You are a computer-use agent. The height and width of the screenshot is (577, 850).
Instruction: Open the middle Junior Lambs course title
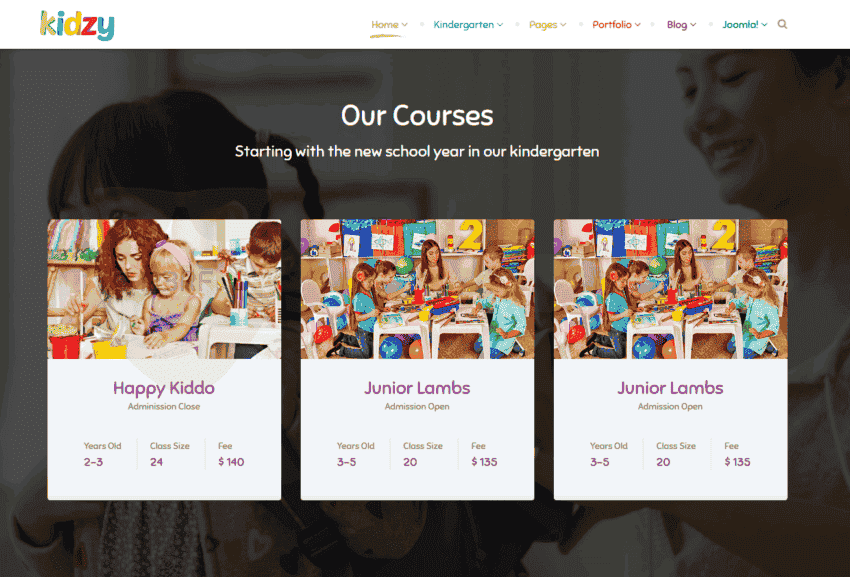tap(417, 388)
